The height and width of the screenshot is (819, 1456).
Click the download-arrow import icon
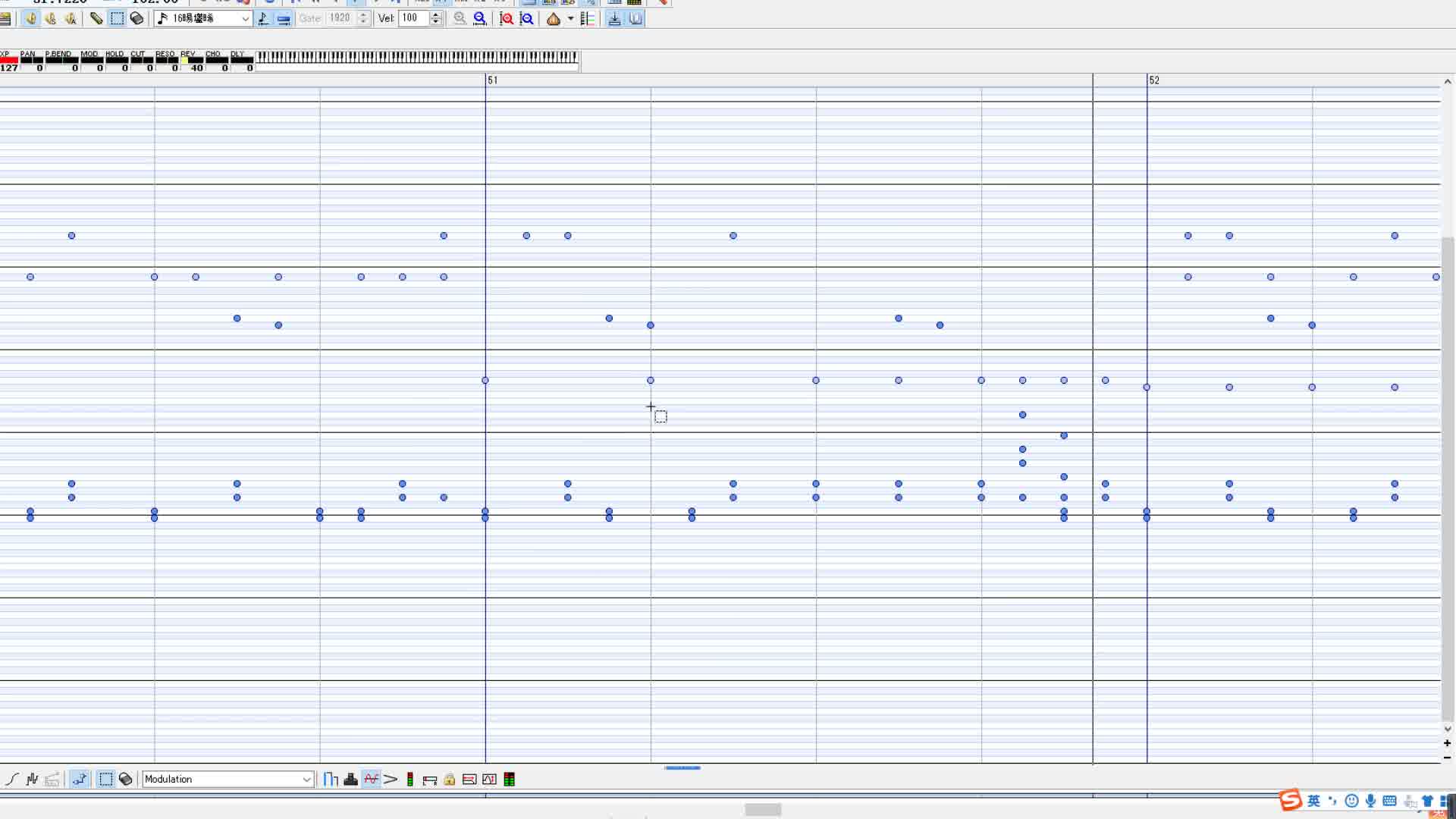click(614, 18)
